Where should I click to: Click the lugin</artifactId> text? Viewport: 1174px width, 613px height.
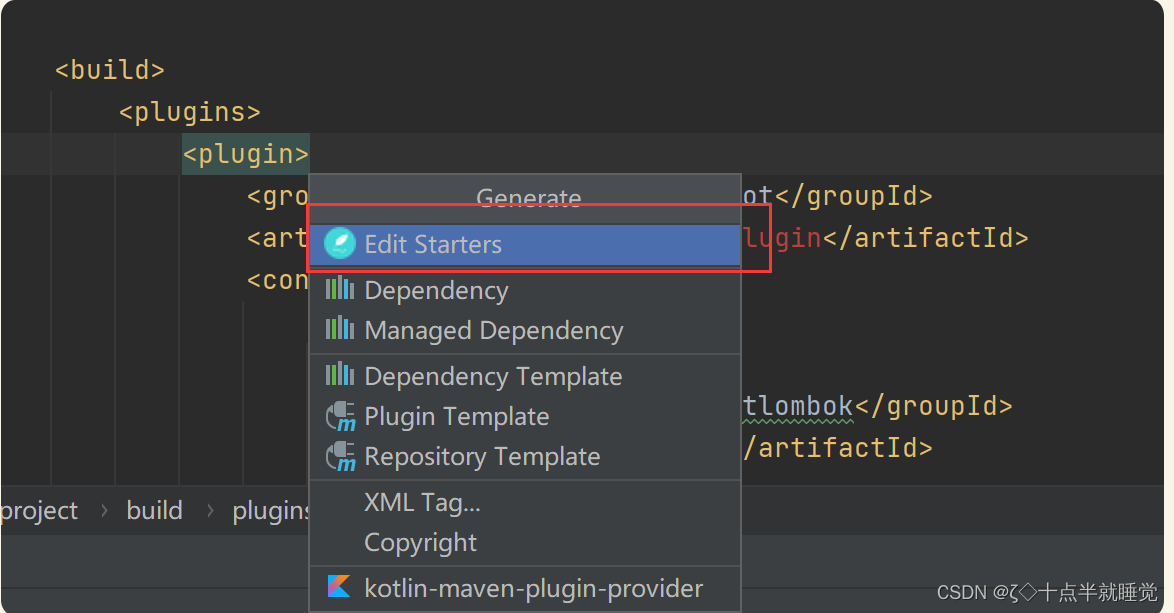[x=886, y=238]
